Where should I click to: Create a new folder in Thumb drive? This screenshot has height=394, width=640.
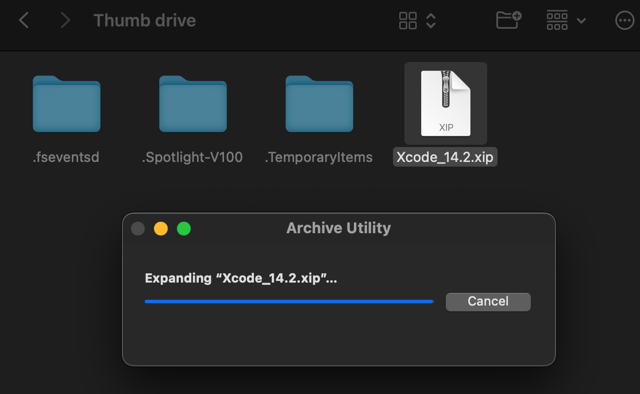[x=509, y=20]
